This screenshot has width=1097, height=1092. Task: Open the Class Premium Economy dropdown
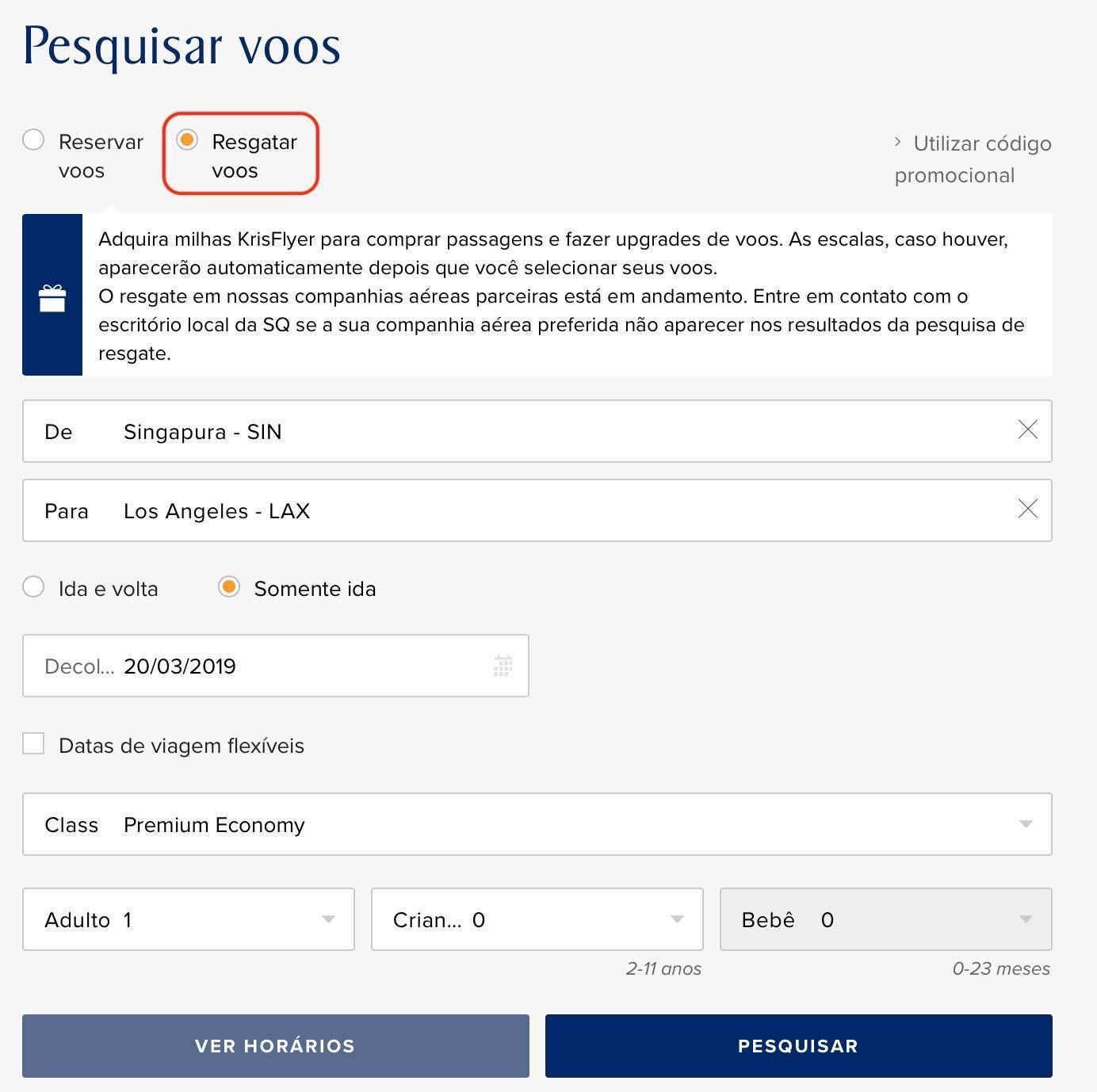click(x=537, y=824)
